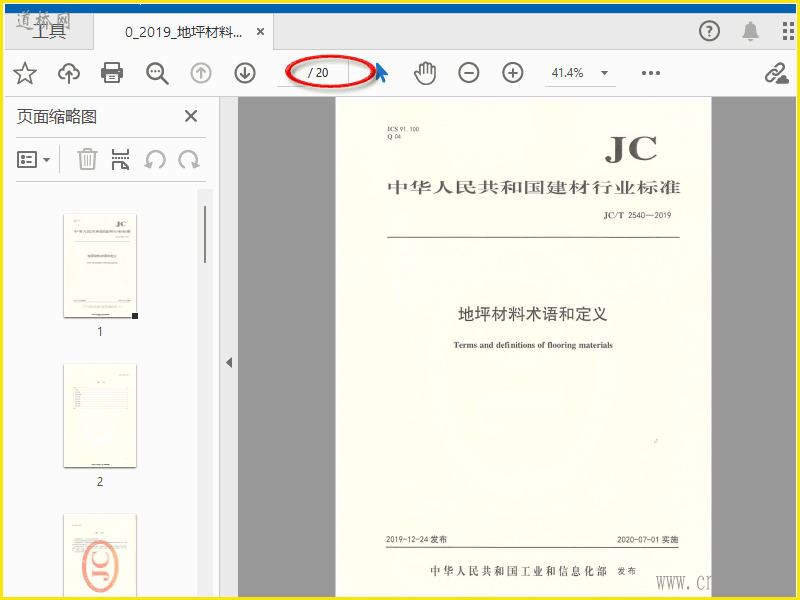Select the 0_2019_地坪材料 document tab
The image size is (800, 600).
click(x=184, y=32)
